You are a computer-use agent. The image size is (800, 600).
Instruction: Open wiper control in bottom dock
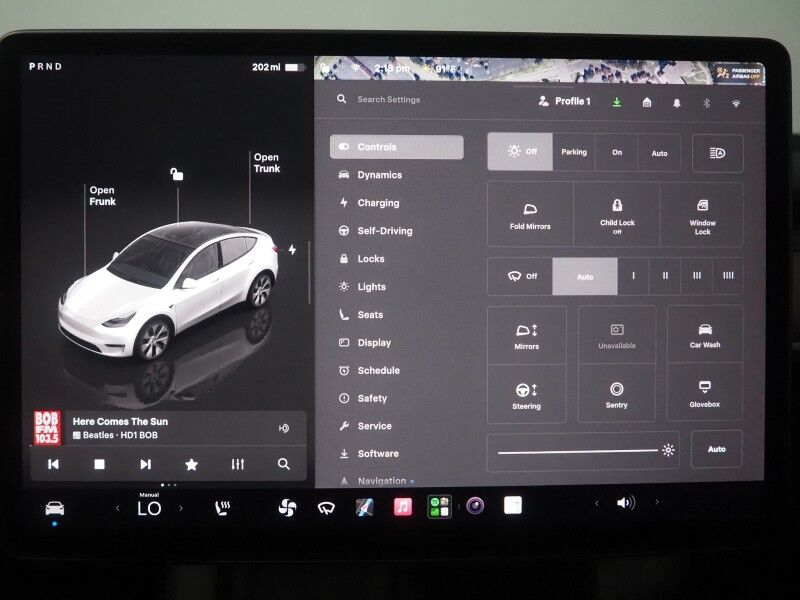point(327,508)
